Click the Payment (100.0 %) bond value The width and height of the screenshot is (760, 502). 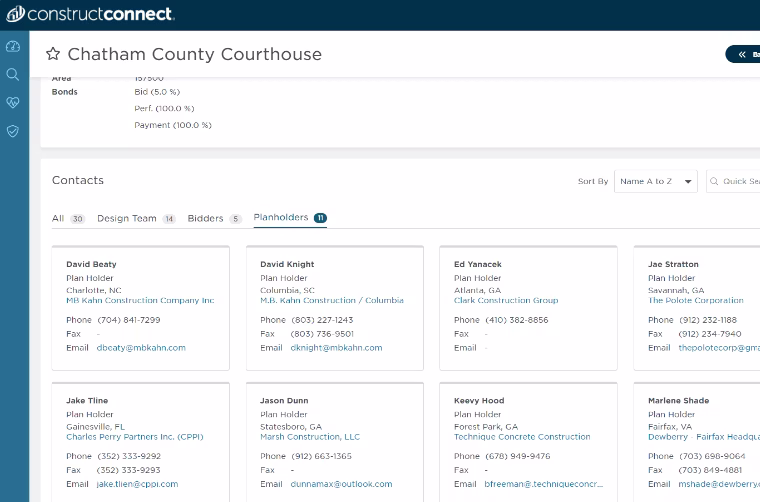point(173,125)
